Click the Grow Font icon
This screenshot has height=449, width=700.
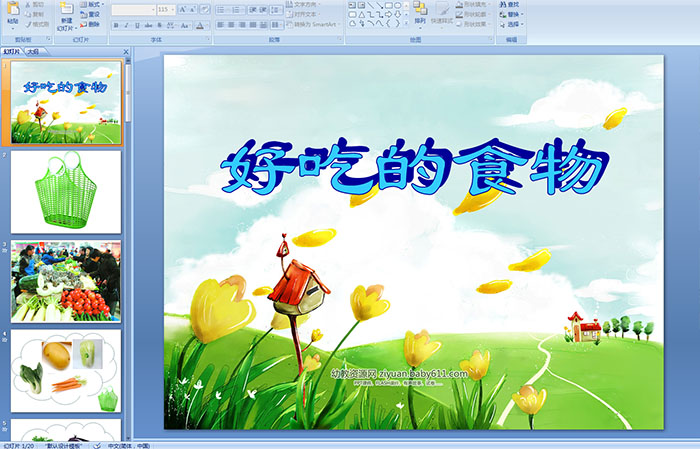click(183, 10)
